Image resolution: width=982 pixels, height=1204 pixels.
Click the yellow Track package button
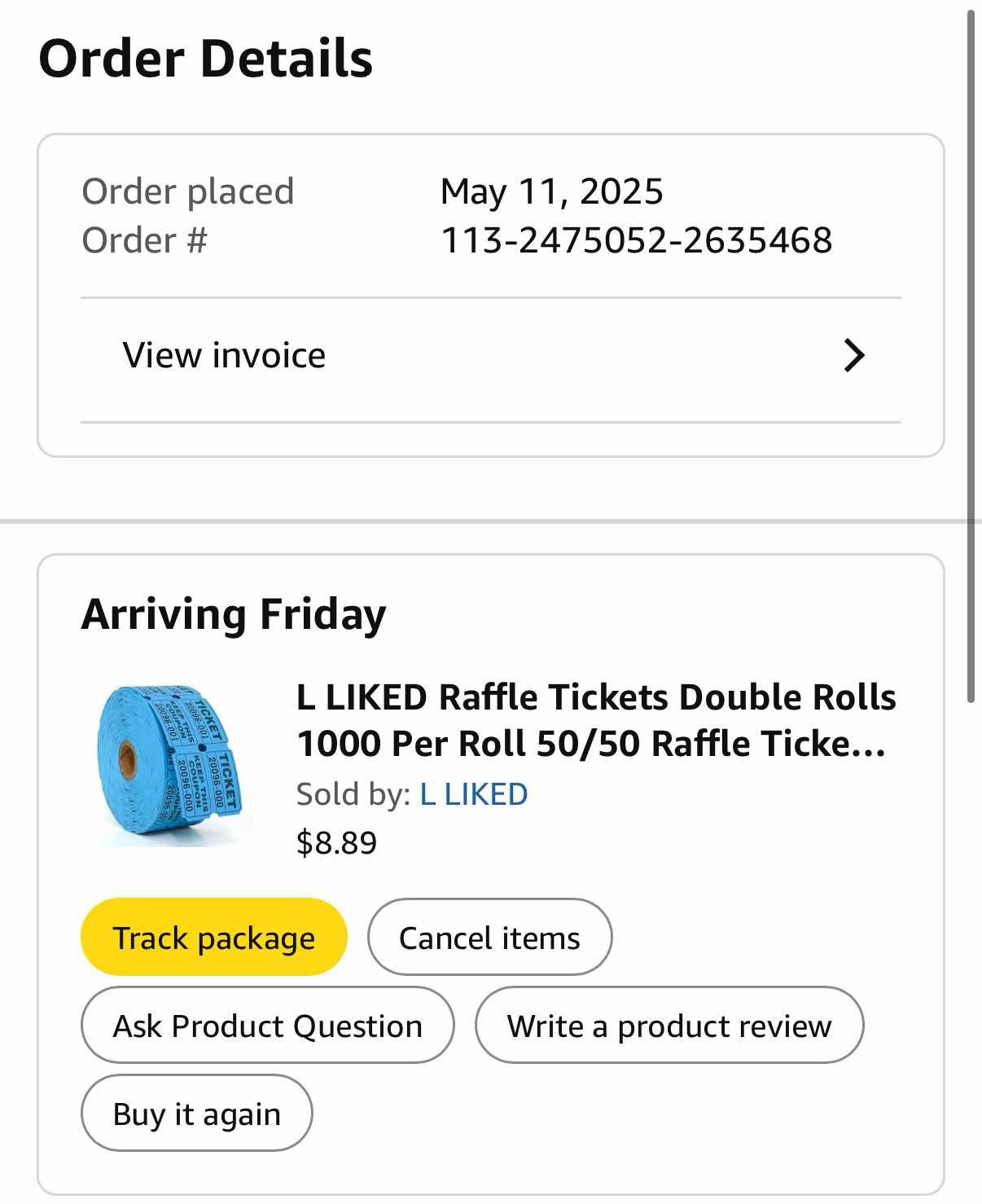(213, 937)
